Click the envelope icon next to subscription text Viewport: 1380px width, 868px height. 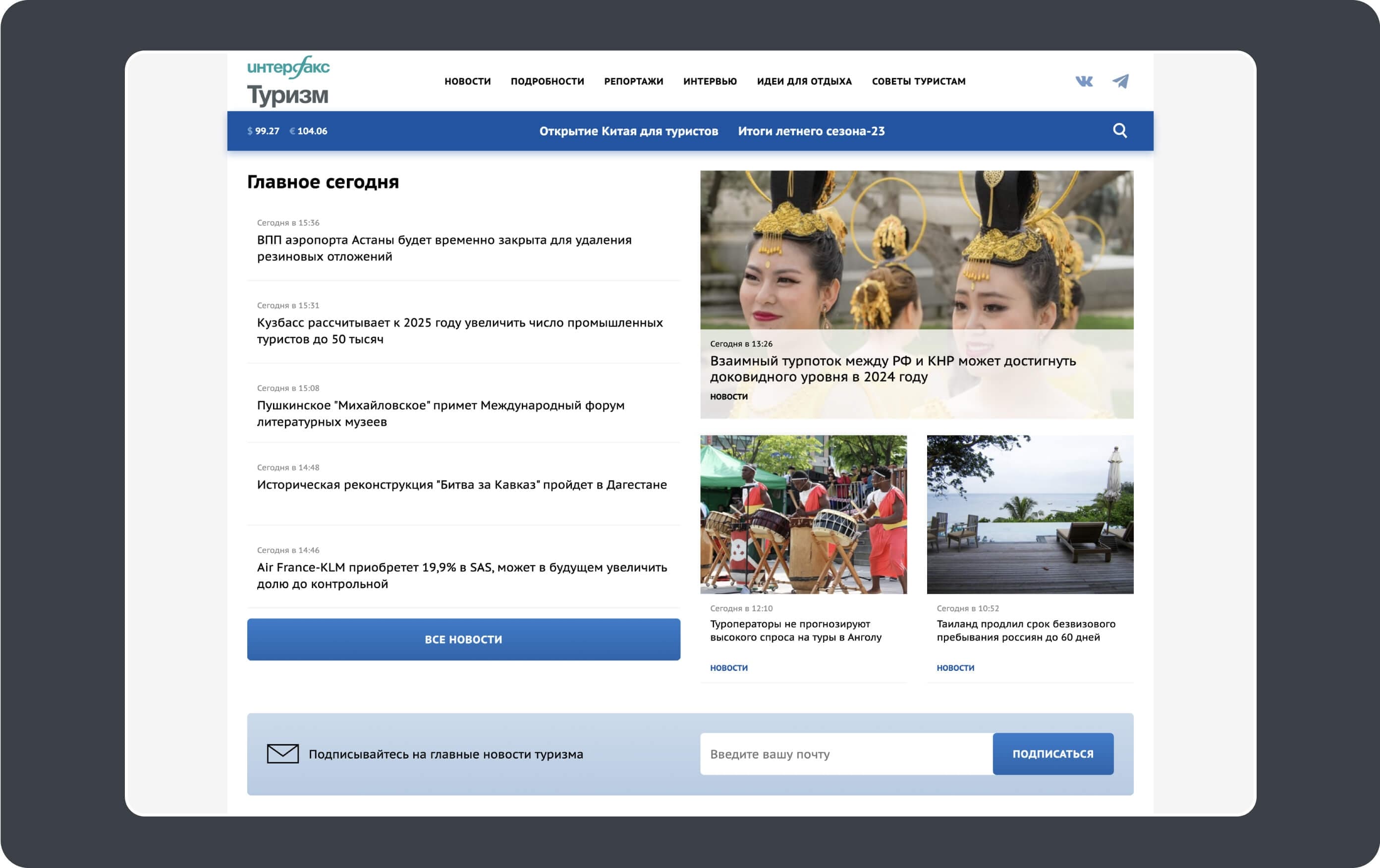pyautogui.click(x=282, y=753)
